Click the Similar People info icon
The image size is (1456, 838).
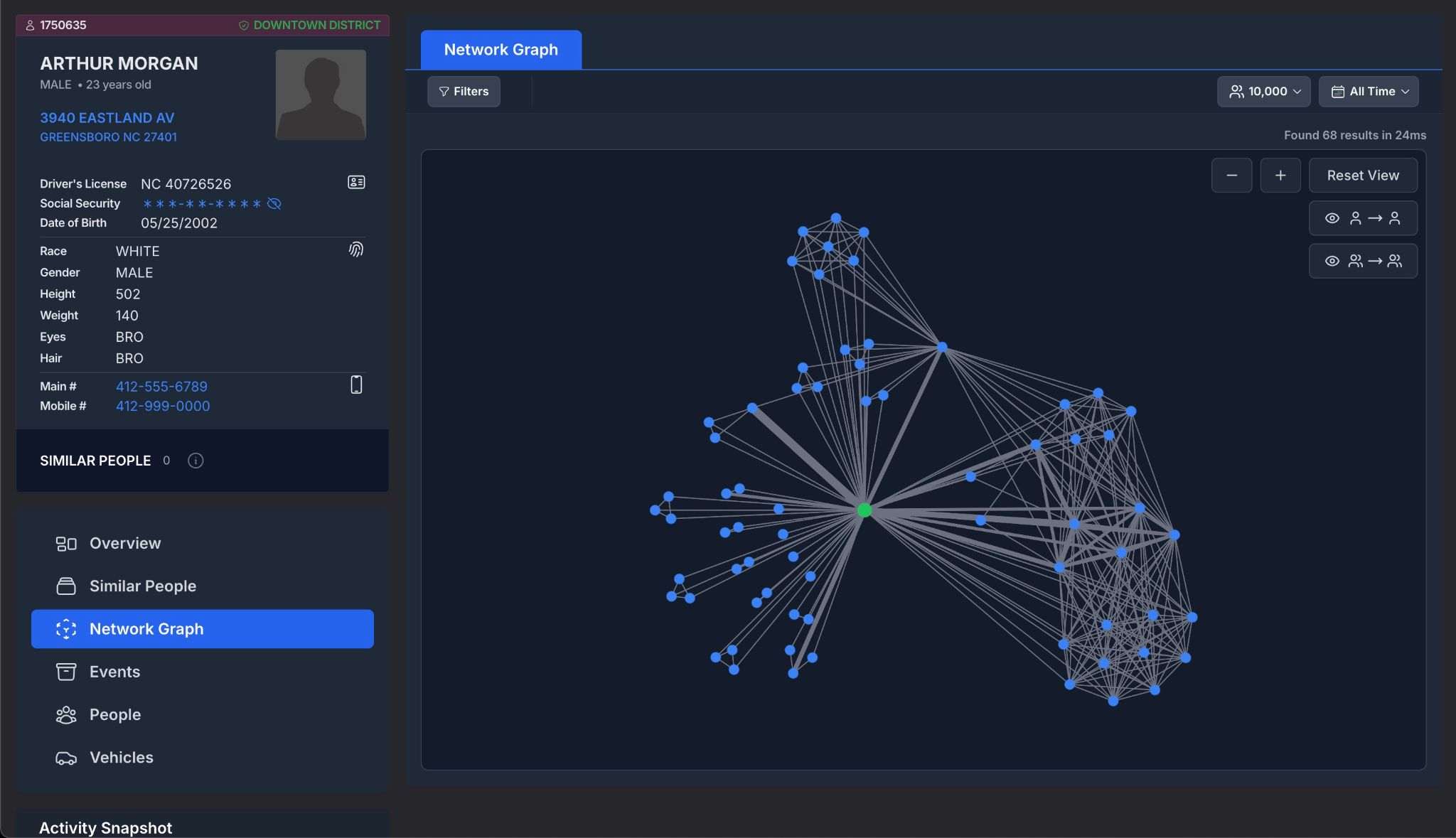(196, 461)
